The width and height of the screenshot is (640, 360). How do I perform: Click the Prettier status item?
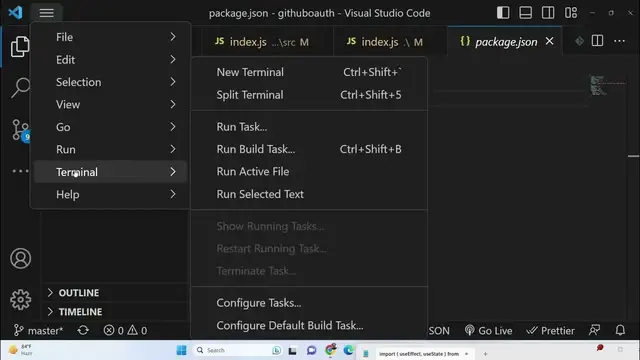pyautogui.click(x=550, y=330)
